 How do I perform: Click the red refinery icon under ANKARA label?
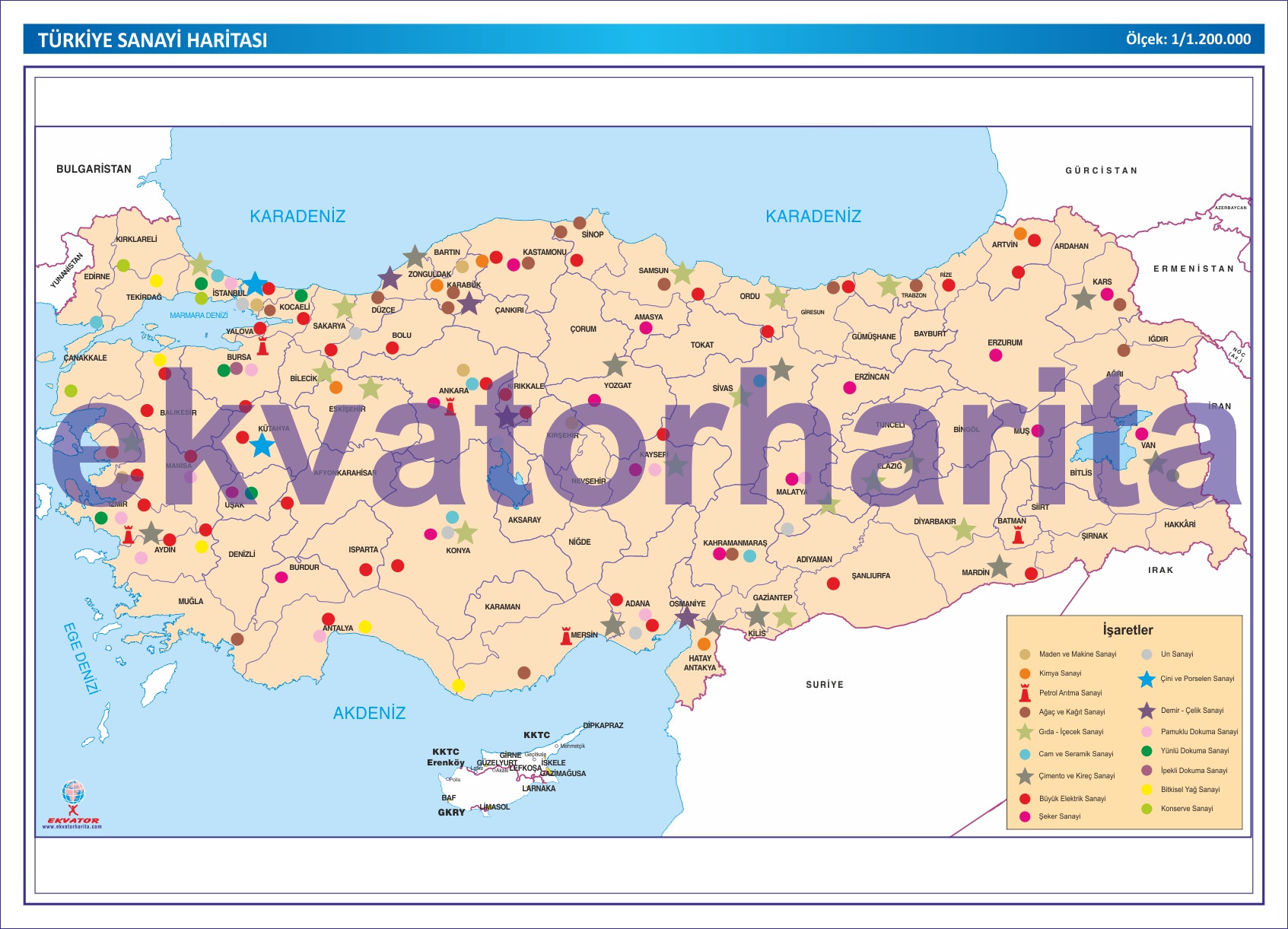click(450, 406)
